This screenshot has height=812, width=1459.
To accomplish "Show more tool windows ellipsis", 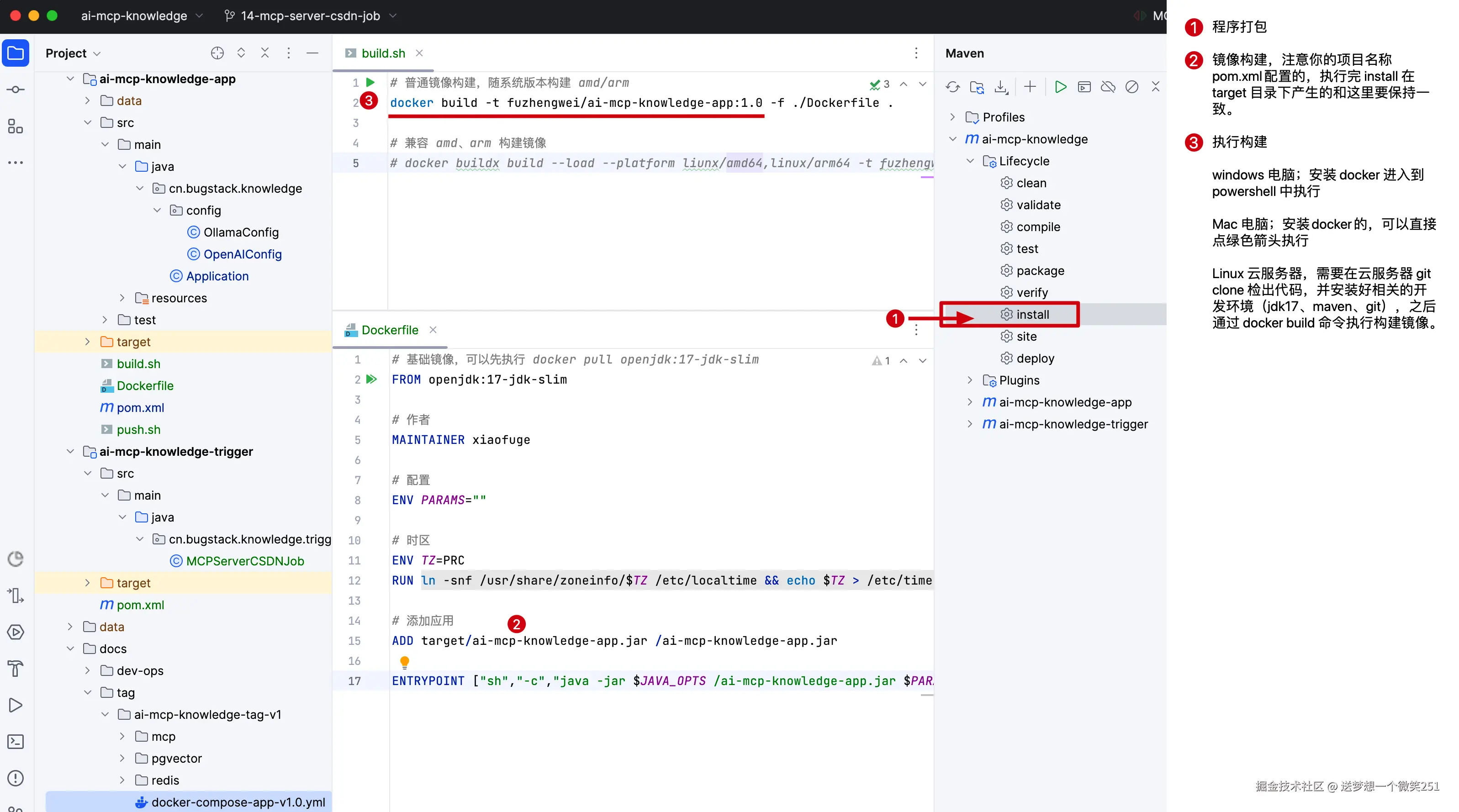I will tap(16, 163).
